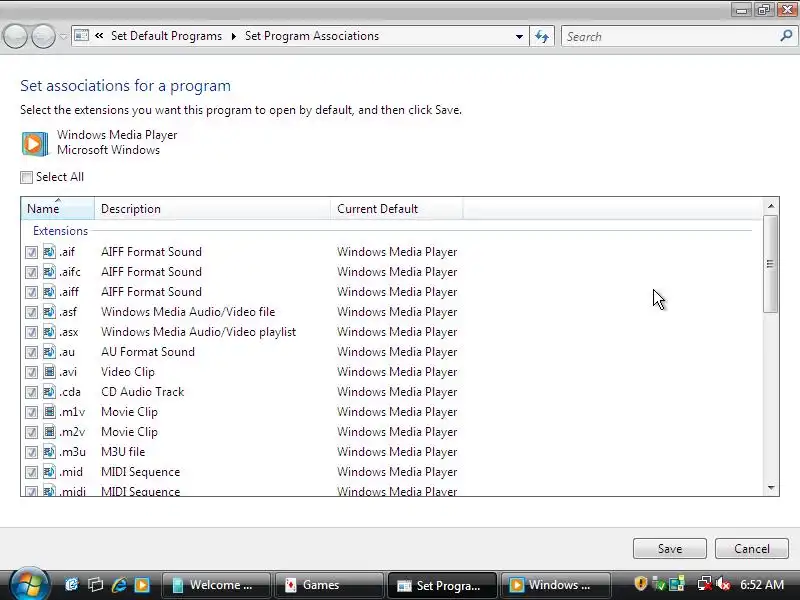This screenshot has height=600, width=800.
Task: Click the Cancel button
Action: pyautogui.click(x=752, y=548)
